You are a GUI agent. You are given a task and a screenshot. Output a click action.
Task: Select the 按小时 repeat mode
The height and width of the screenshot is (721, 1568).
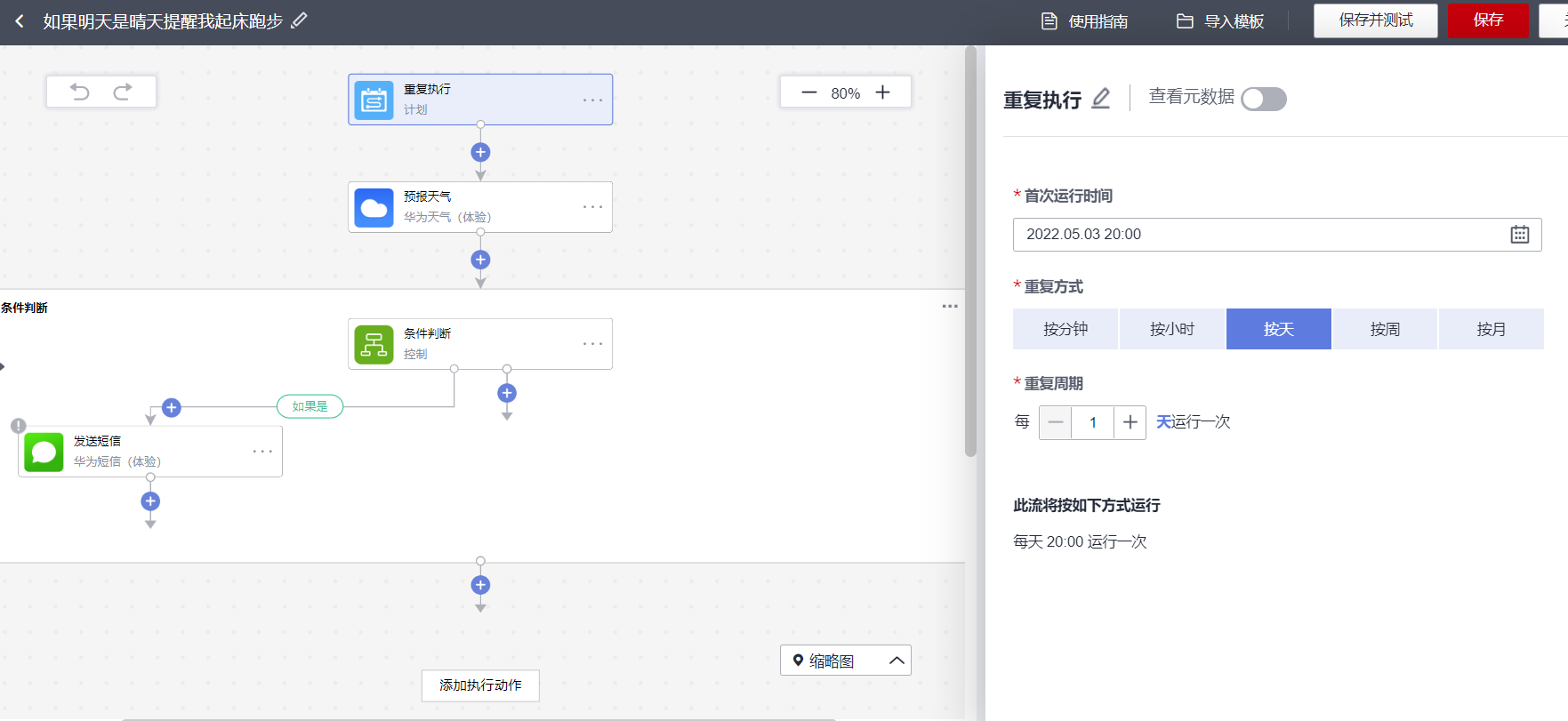1172,329
